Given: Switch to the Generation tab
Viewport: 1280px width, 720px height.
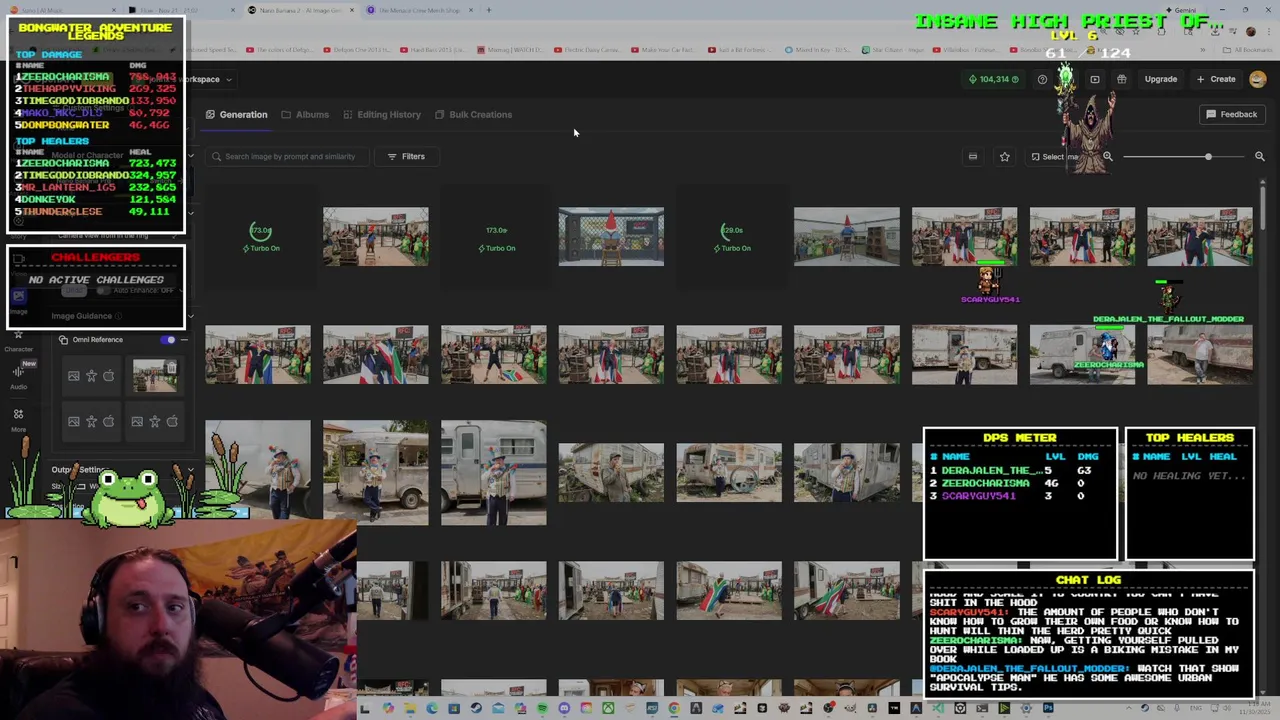Looking at the screenshot, I should pos(237,114).
